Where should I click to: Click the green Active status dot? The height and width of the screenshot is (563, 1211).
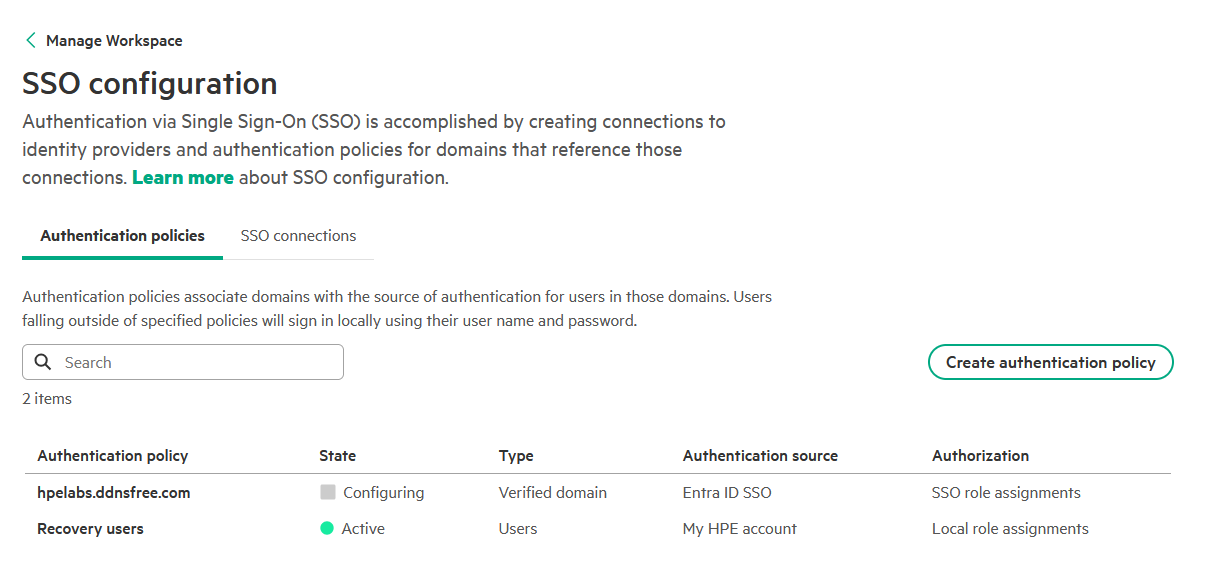coord(327,528)
